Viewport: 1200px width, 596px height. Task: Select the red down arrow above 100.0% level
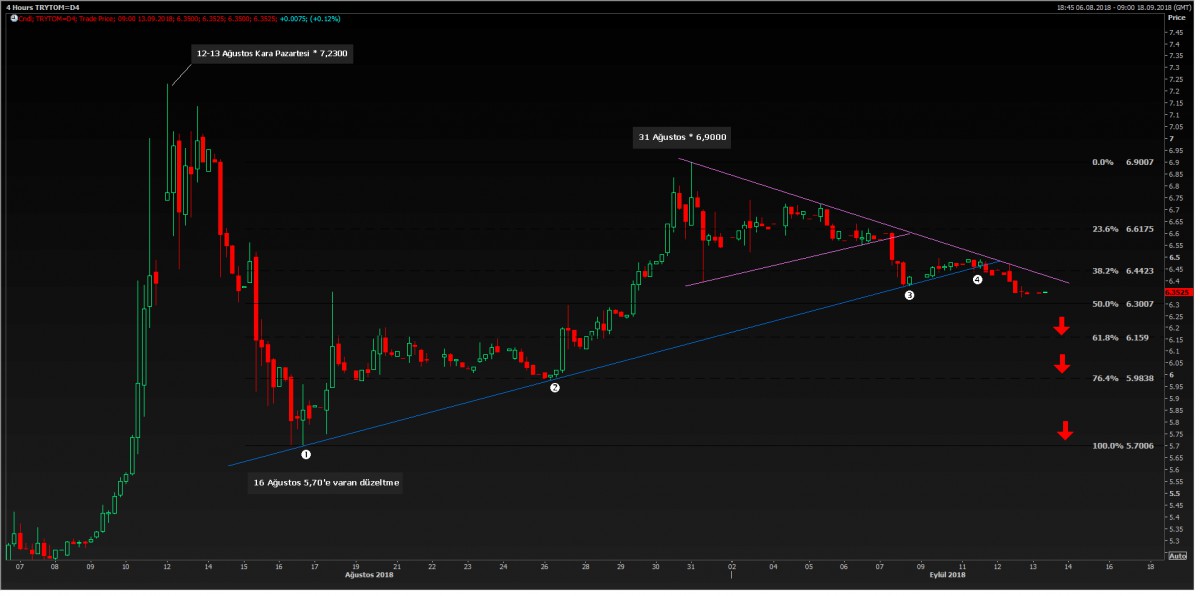coord(1065,431)
